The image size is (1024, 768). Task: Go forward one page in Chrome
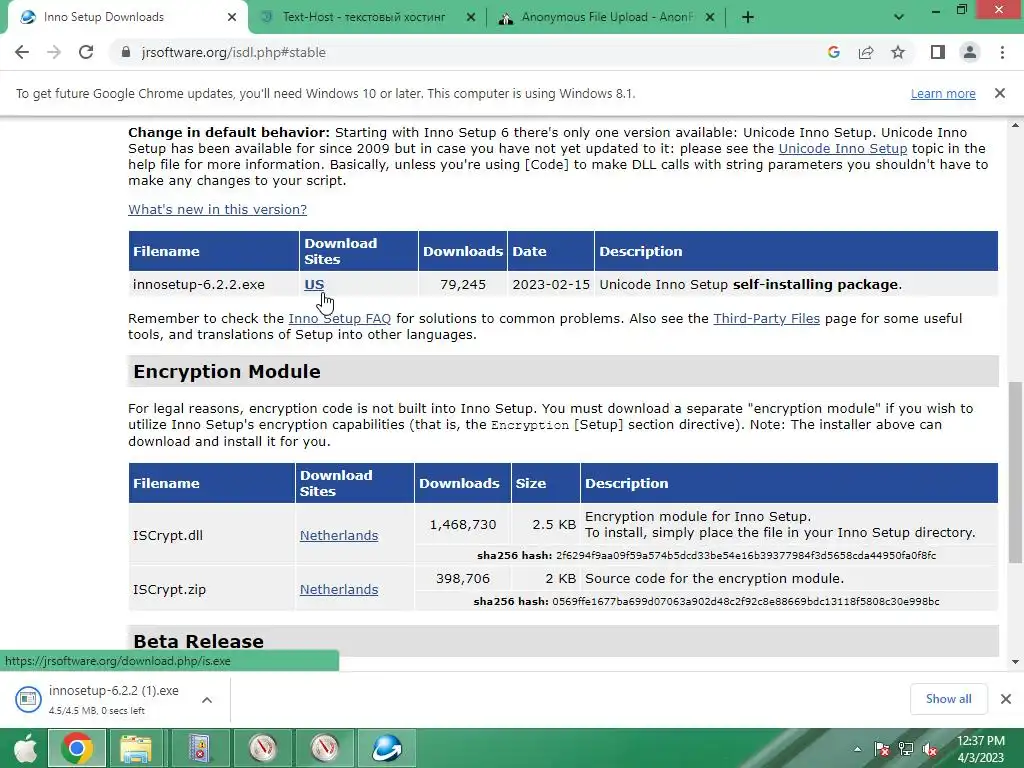[x=54, y=52]
